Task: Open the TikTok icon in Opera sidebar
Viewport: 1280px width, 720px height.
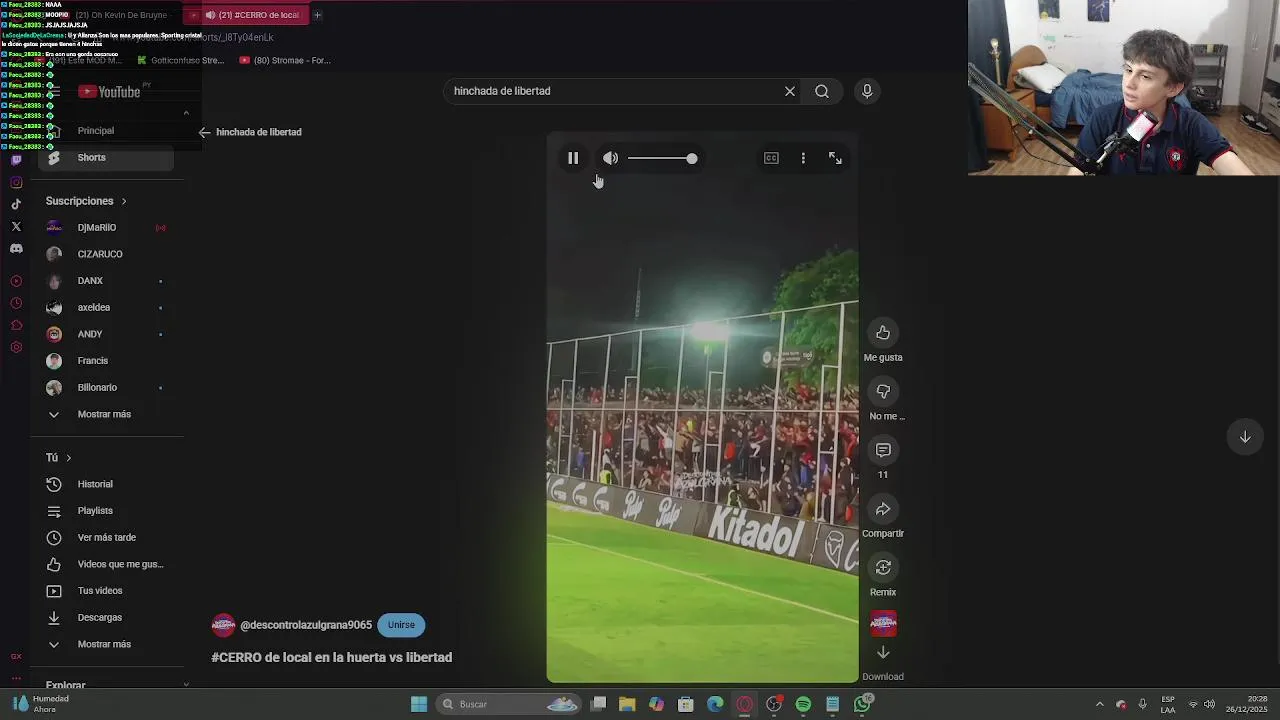Action: click(16, 204)
